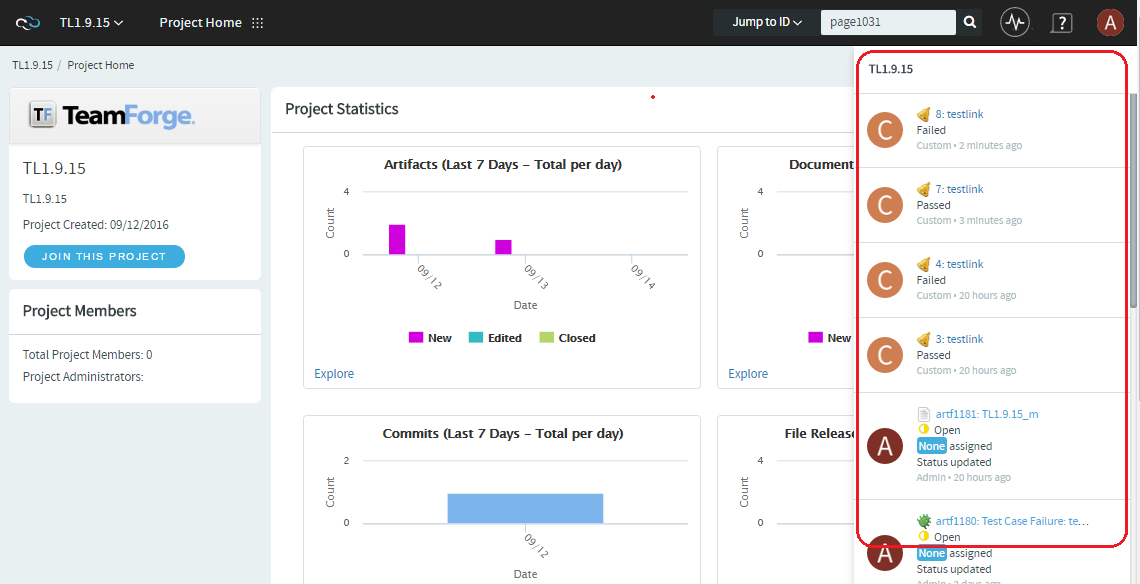Image resolution: width=1140 pixels, height=584 pixels.
Task: Click the C avatar on the 3: testlink entry
Action: point(885,355)
